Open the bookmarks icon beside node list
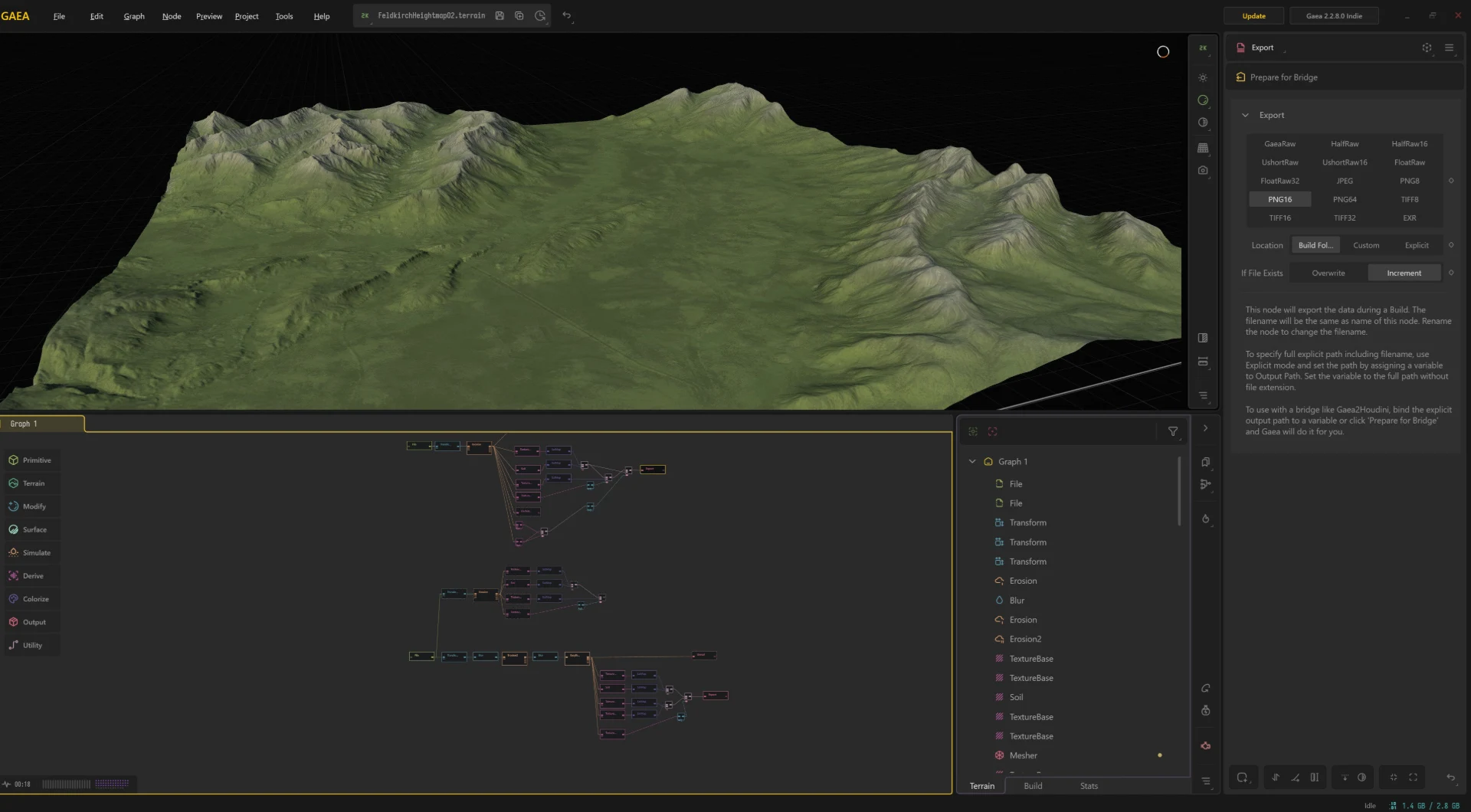Image resolution: width=1471 pixels, height=812 pixels. click(1205, 462)
